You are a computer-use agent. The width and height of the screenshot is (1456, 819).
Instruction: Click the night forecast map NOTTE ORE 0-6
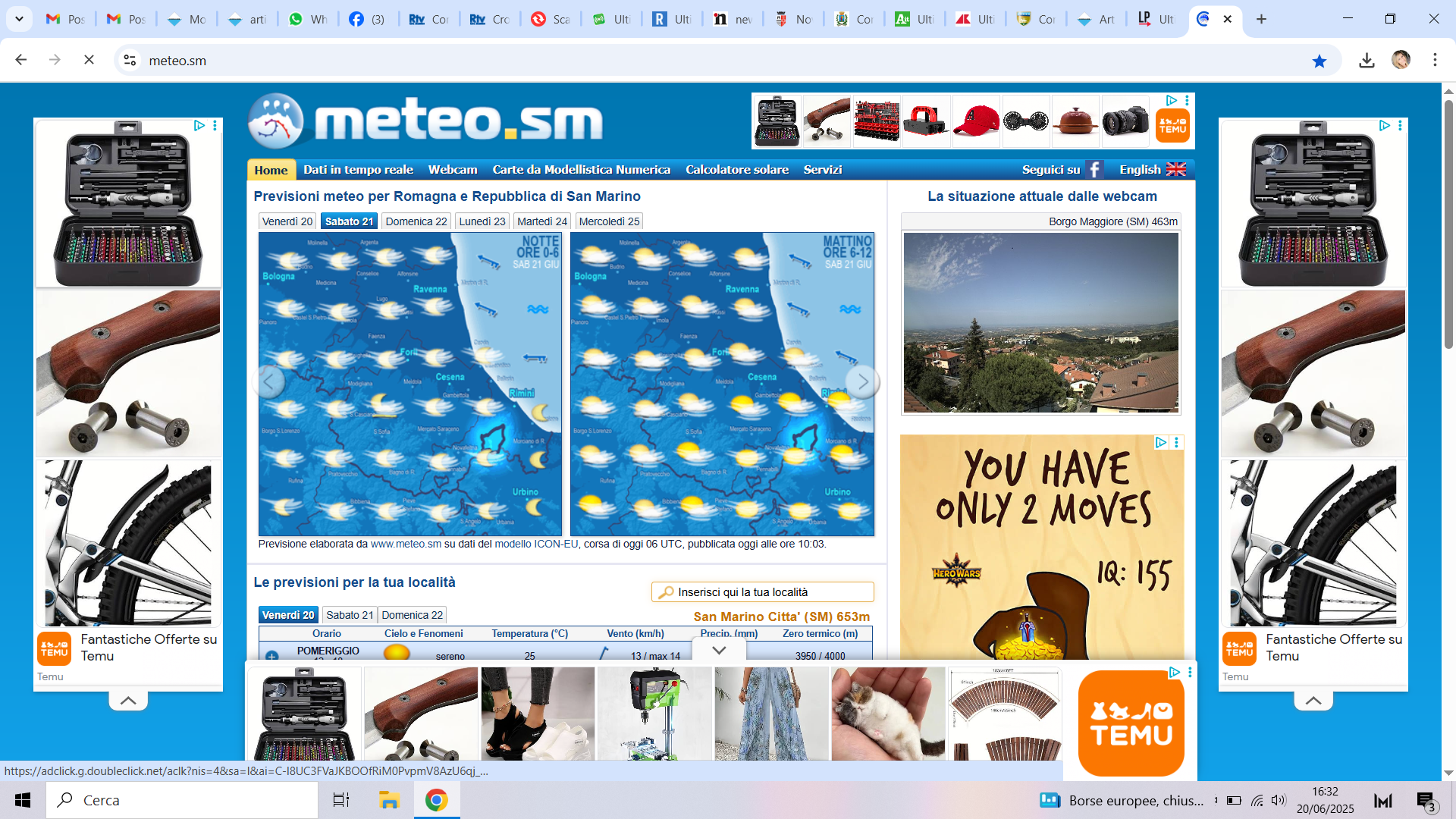point(409,384)
